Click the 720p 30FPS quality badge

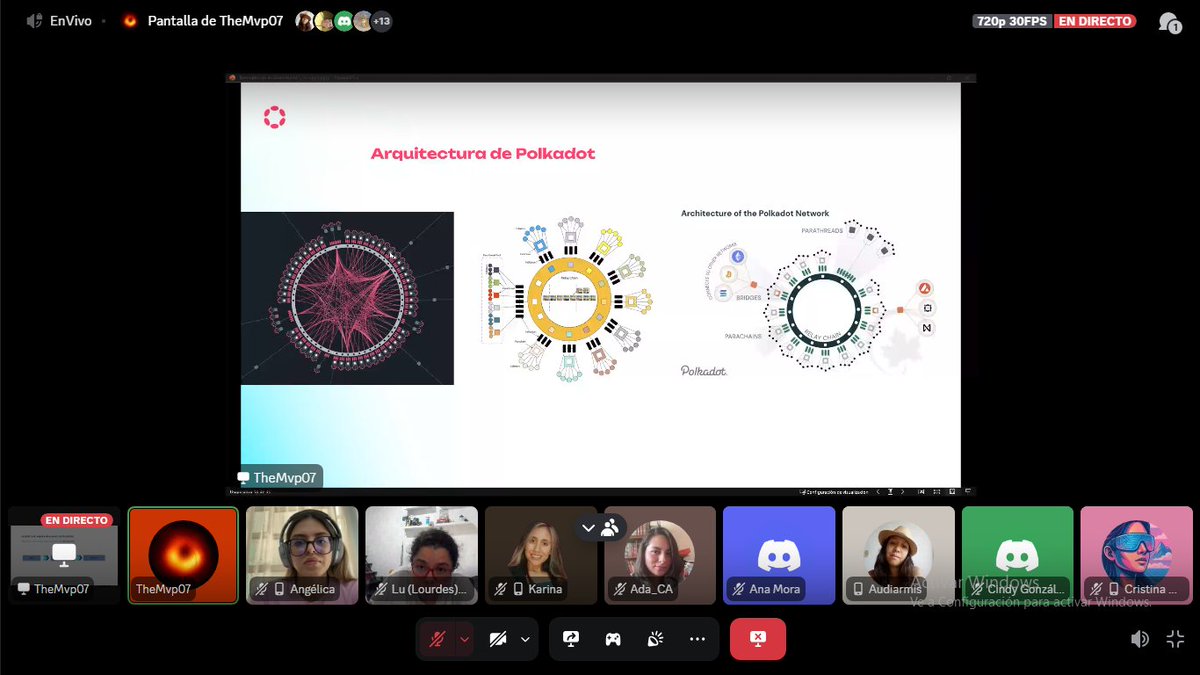tap(1011, 21)
